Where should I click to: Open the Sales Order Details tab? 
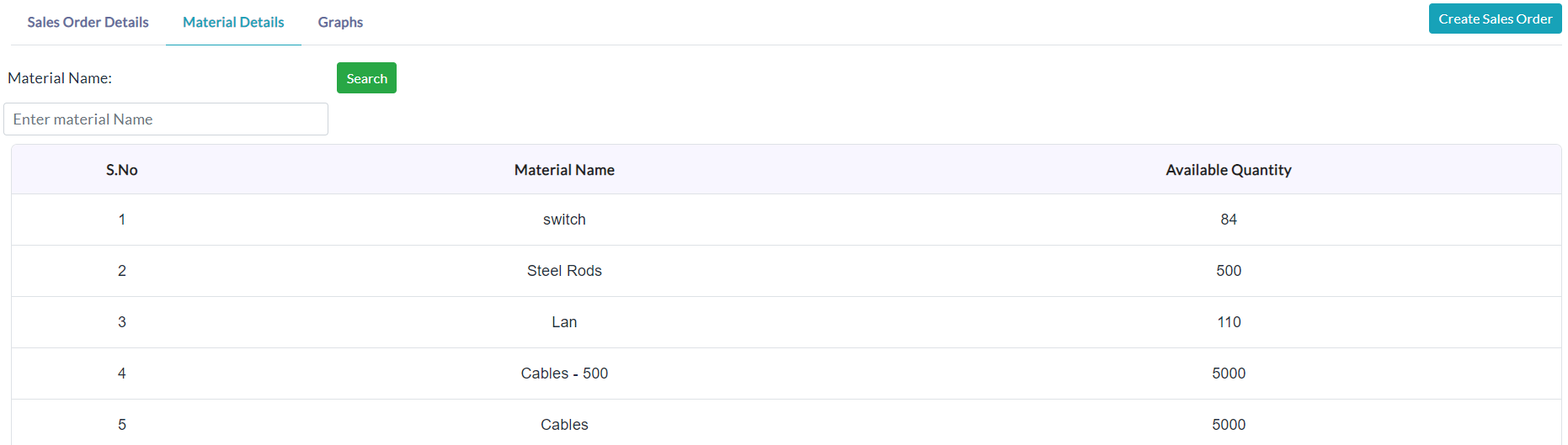88,22
